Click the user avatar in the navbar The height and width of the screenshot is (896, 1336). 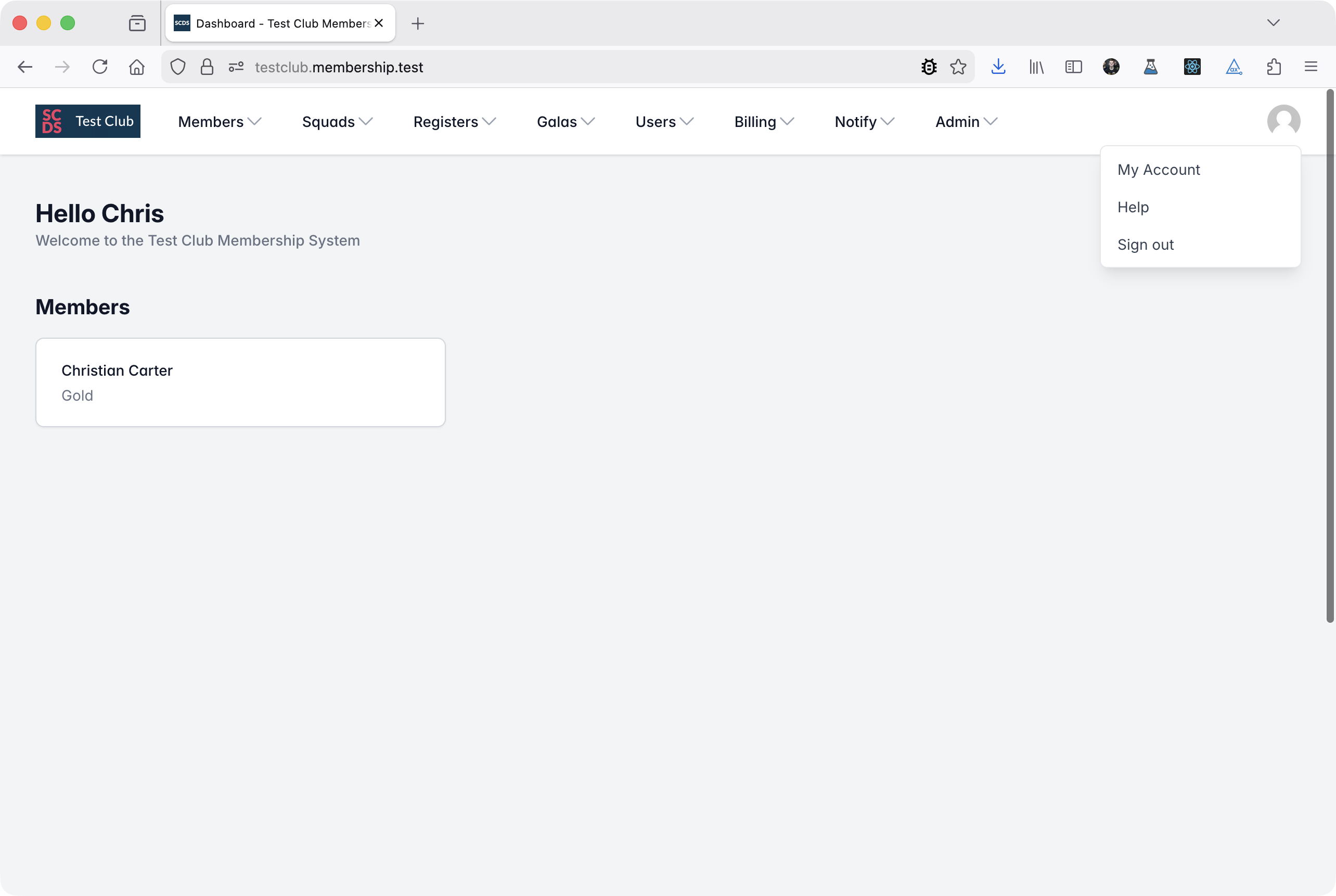(x=1283, y=121)
